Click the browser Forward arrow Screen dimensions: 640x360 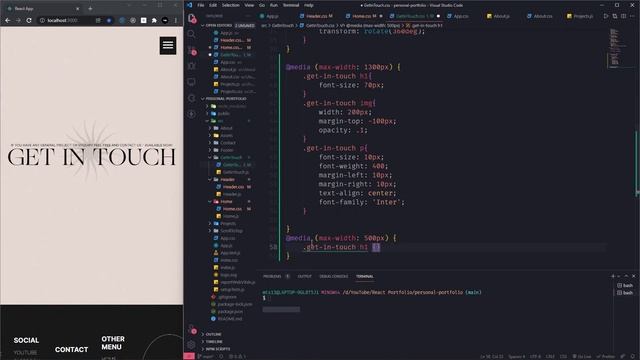18,20
